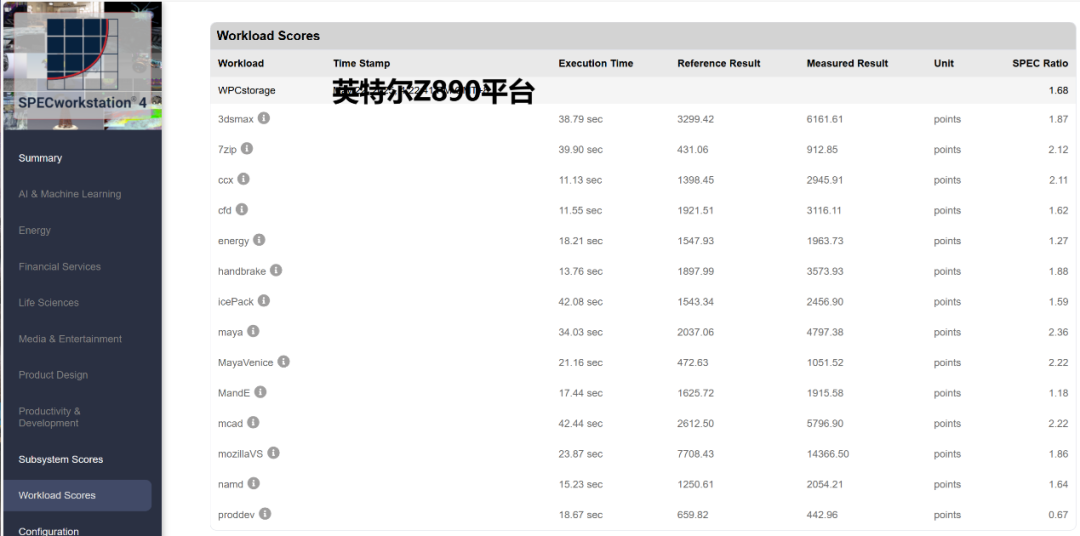Click the info icon beside 7zip
Screen dimensions: 1080x536
pos(247,149)
